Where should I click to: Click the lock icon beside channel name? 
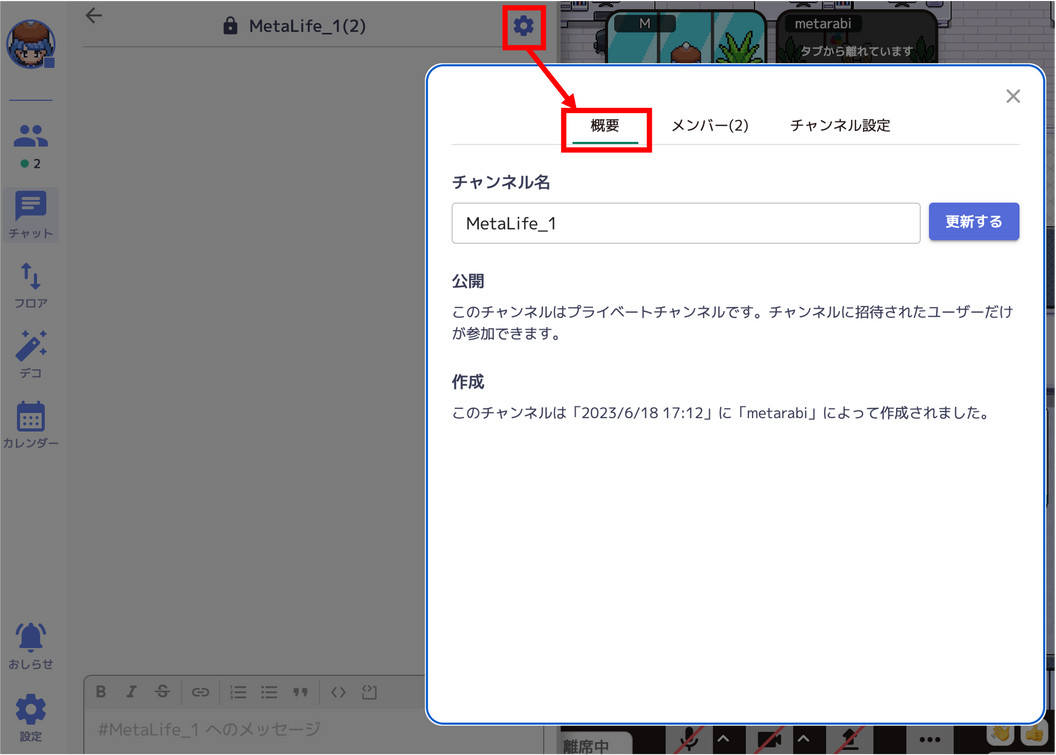click(x=230, y=26)
